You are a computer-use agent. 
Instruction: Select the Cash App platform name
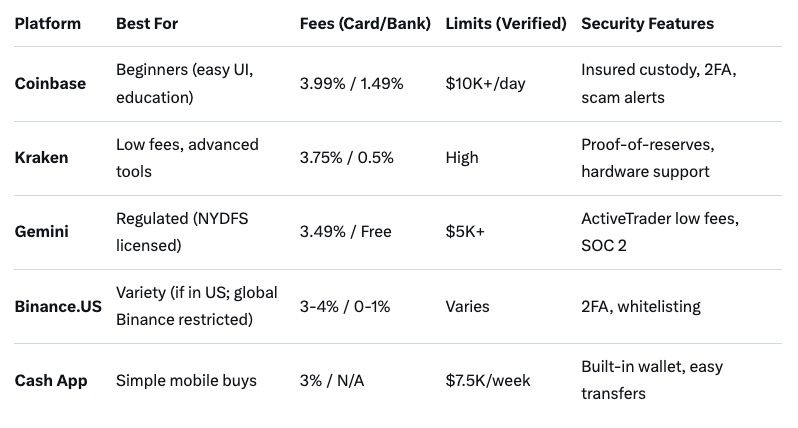pos(51,380)
